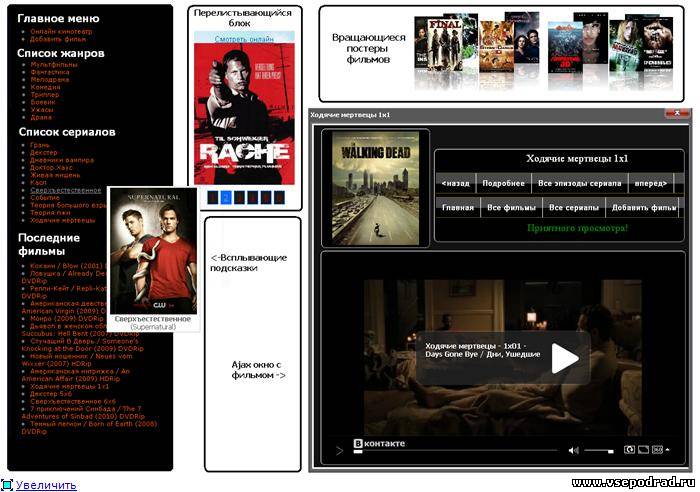Click the ВКонтакте logo in the player
Image resolution: width=700 pixels, height=492 pixels.
[379, 443]
